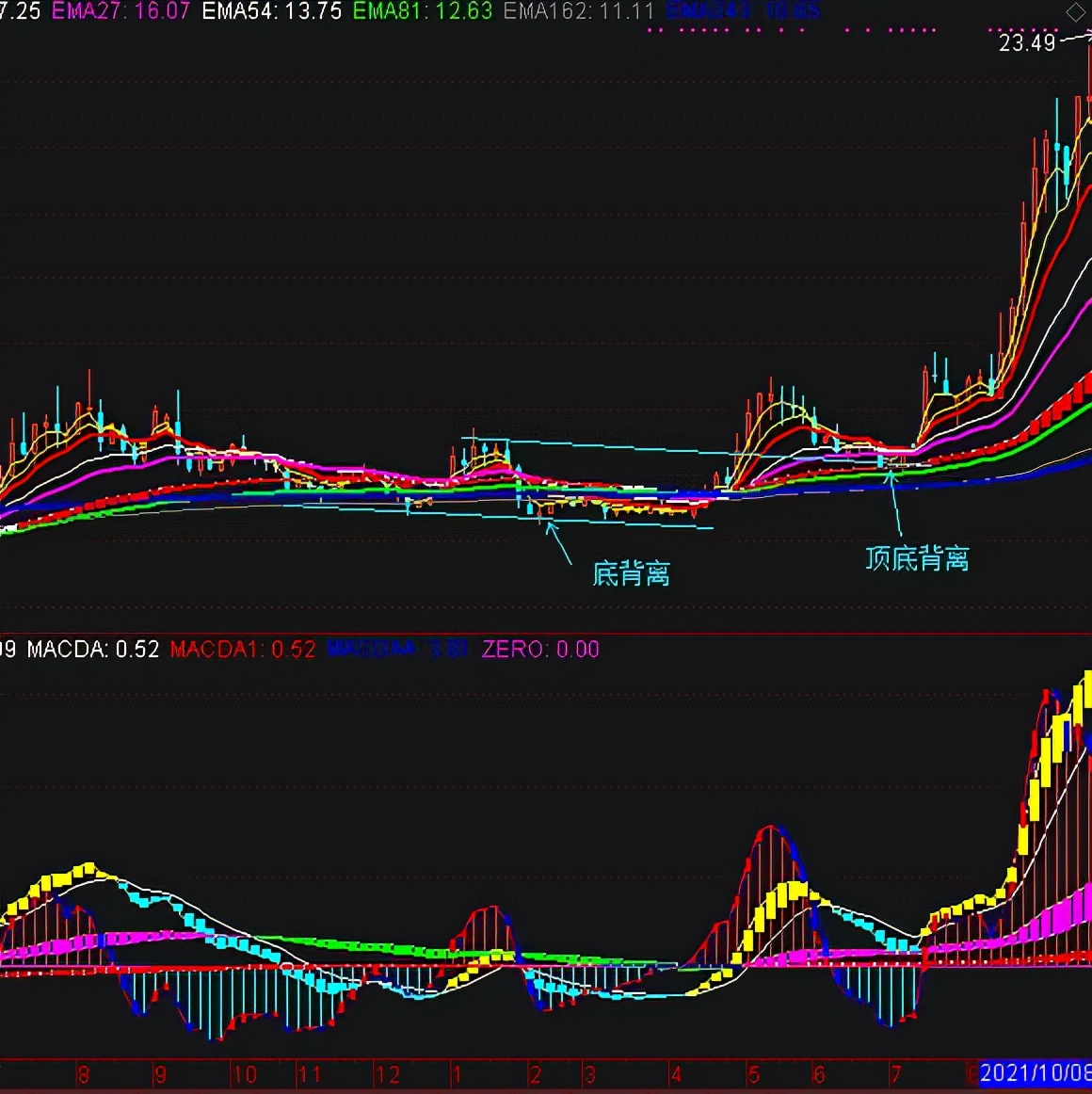
Task: Select the EMA27 indicator label
Action: pos(120,11)
